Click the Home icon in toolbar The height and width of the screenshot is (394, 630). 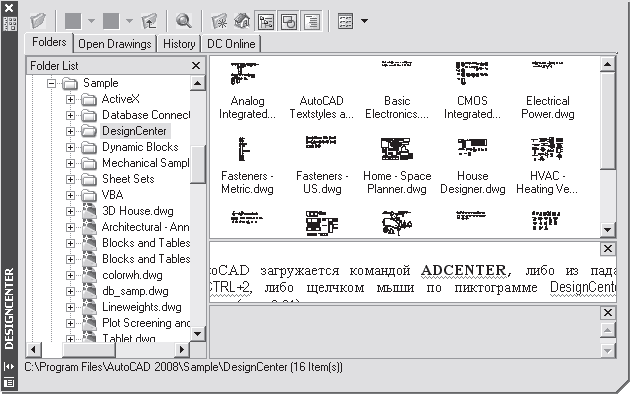point(242,21)
